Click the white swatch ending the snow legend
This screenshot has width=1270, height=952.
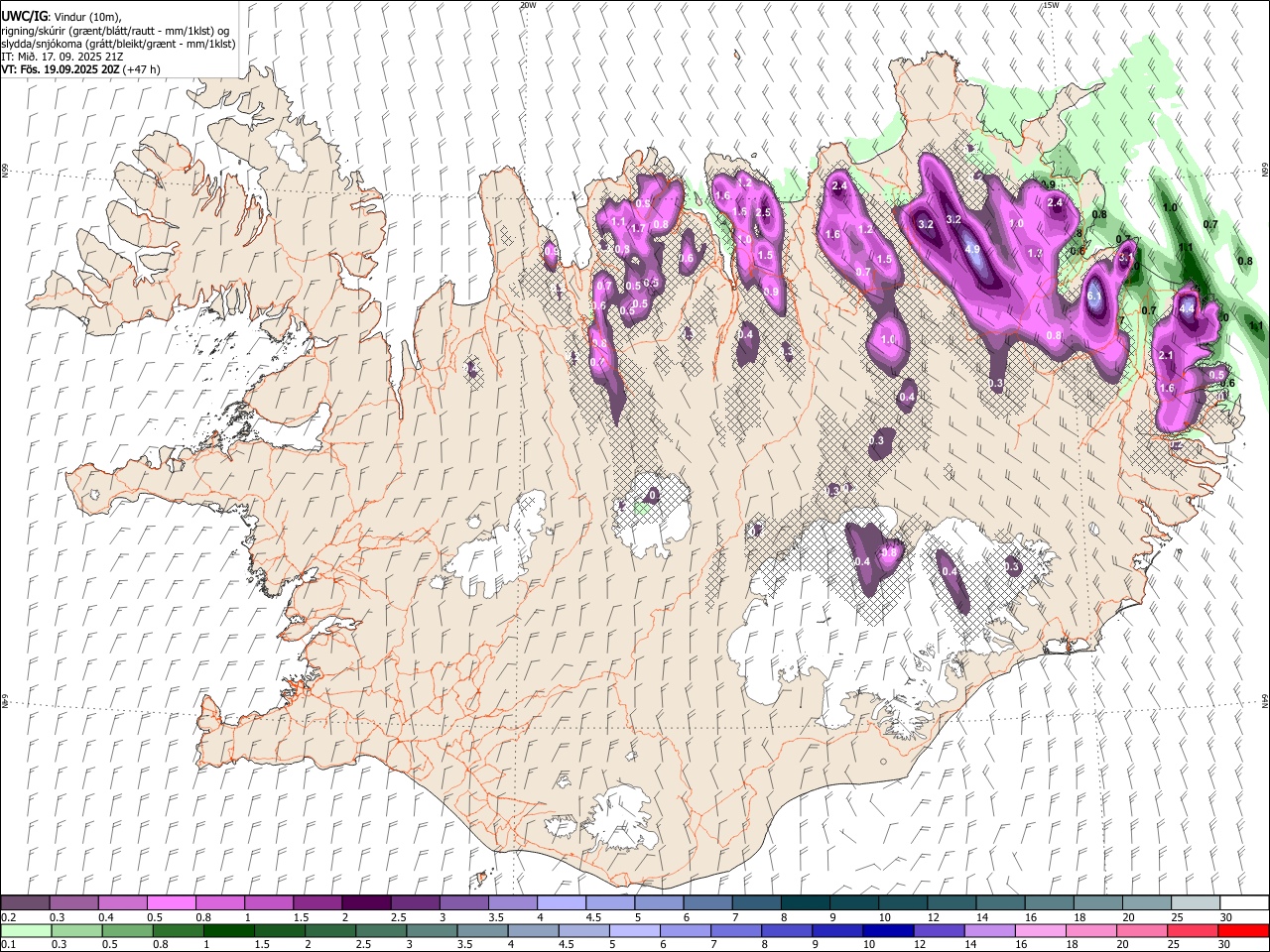1243,903
